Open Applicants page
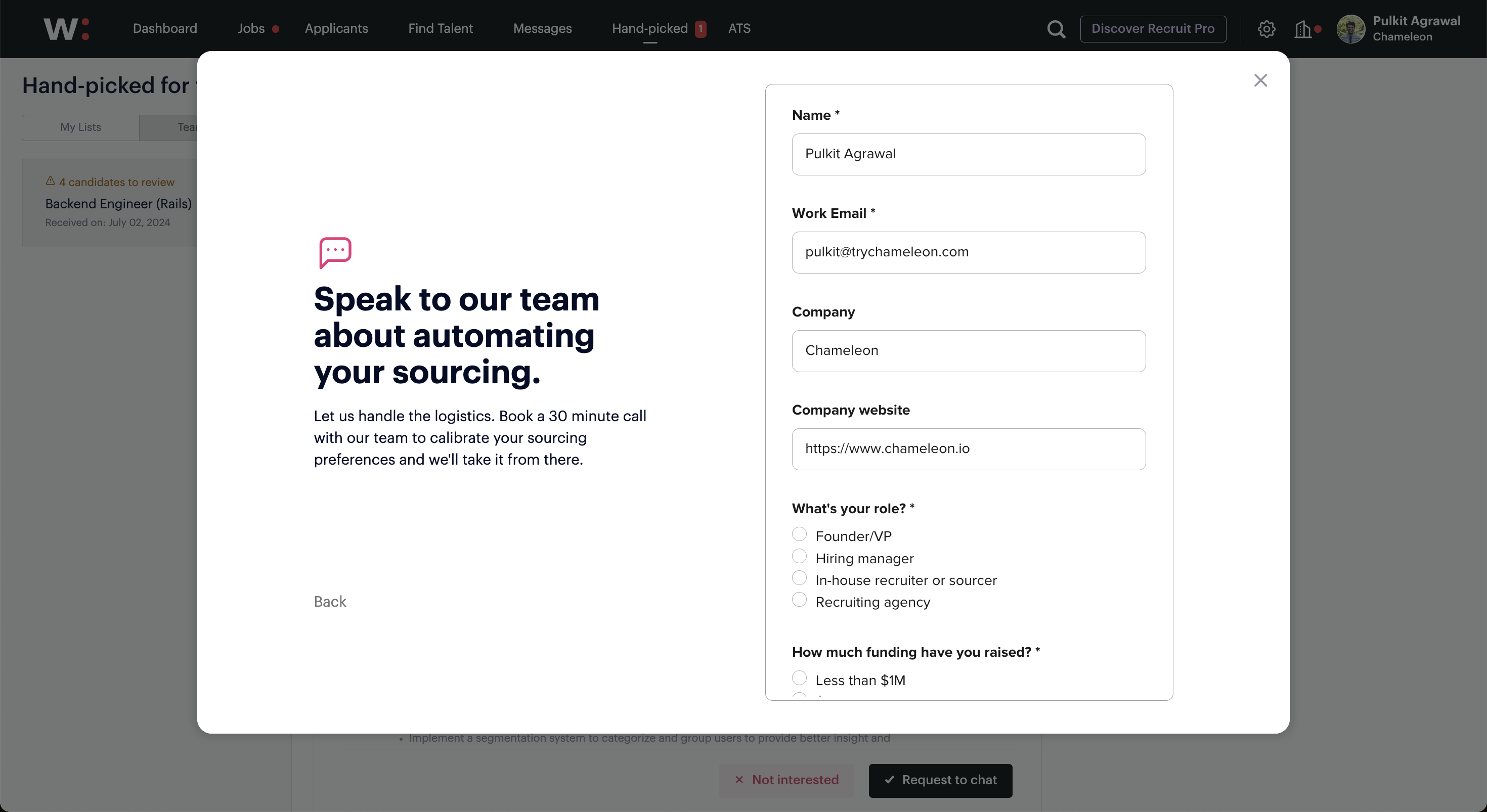1487x812 pixels. (x=336, y=28)
